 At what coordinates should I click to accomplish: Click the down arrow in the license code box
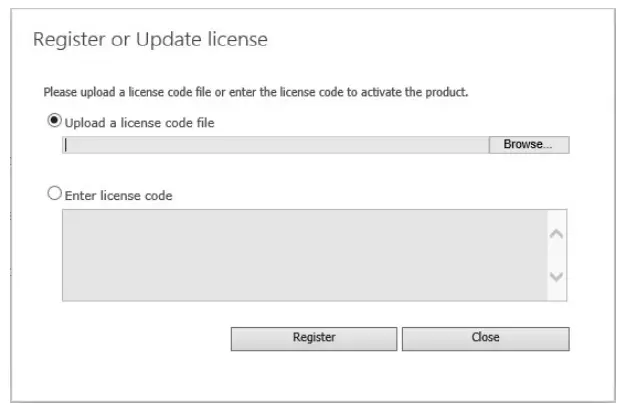(x=557, y=276)
